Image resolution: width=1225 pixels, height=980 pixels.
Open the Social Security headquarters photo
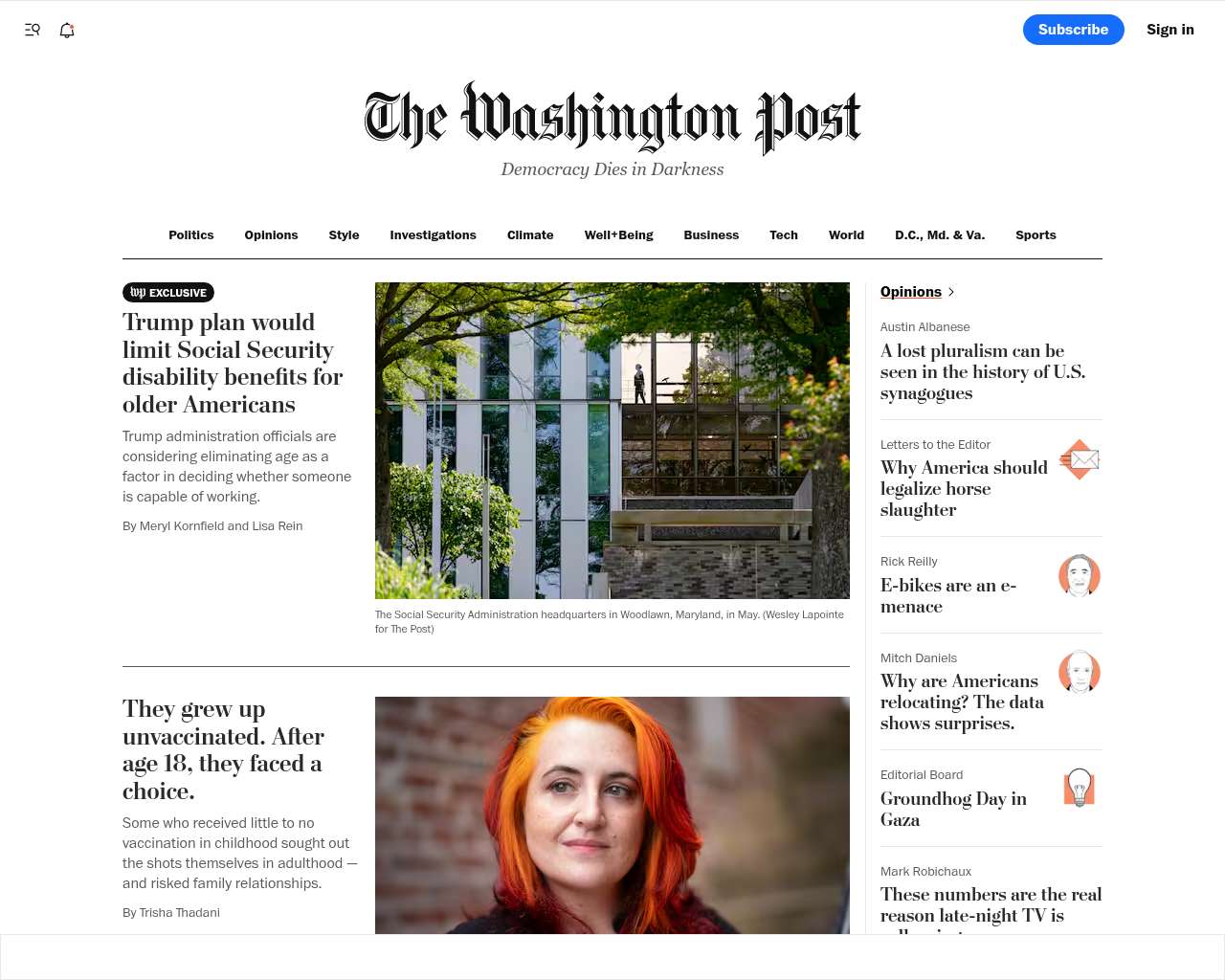pyautogui.click(x=612, y=440)
